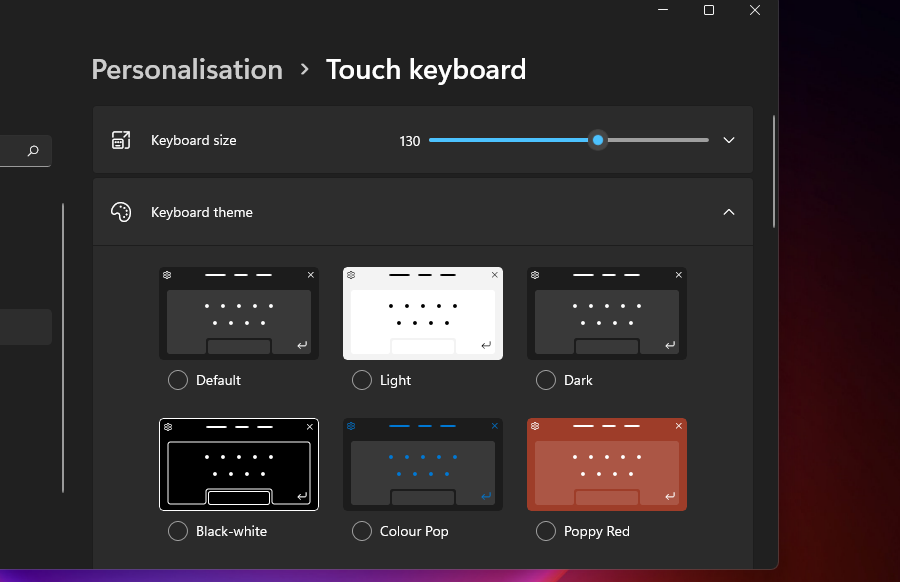The image size is (900, 582).
Task: Click the Keyboard theme palette icon
Action: [121, 212]
